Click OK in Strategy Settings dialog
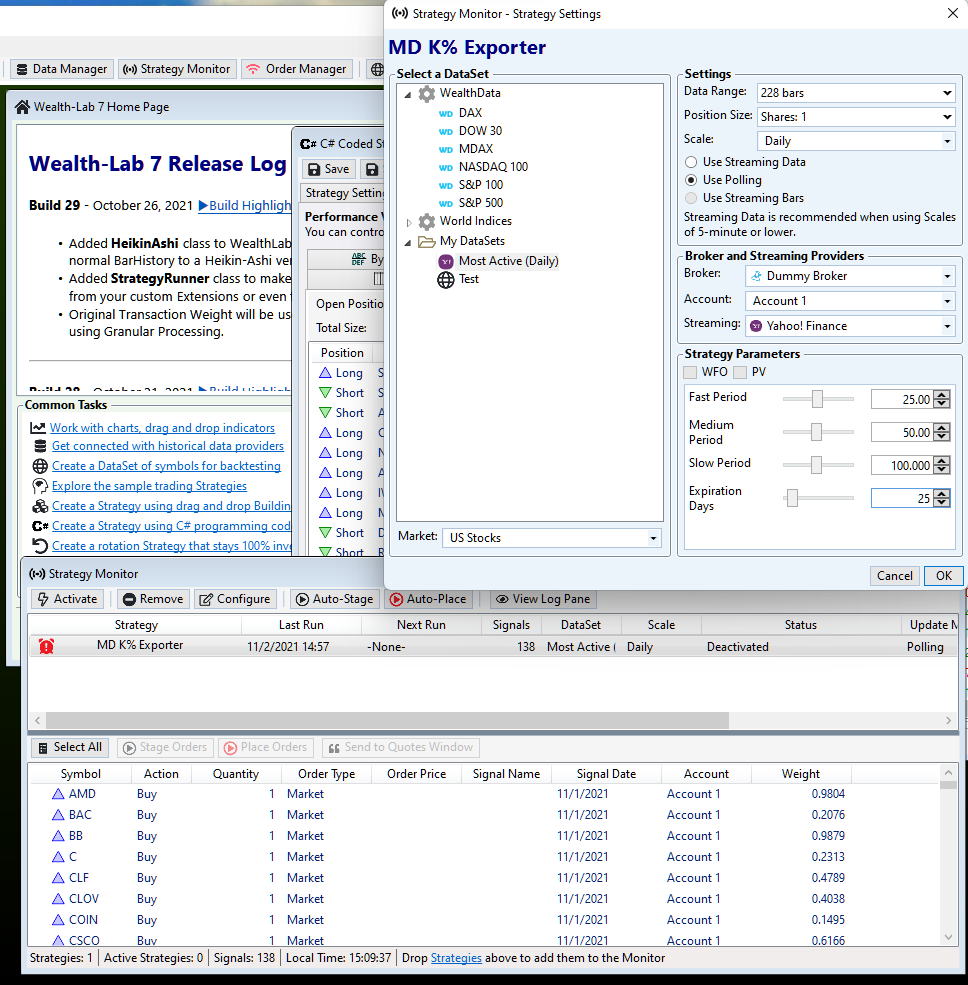Viewport: 968px width, 985px height. [x=943, y=575]
